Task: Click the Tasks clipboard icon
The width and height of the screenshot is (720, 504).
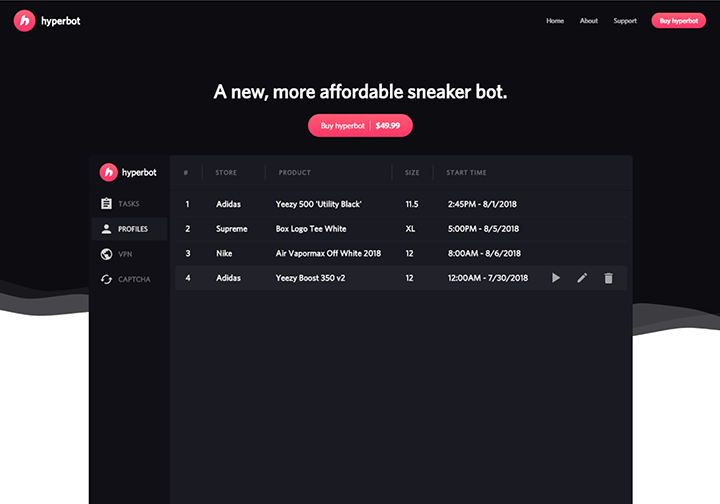Action: click(x=106, y=203)
